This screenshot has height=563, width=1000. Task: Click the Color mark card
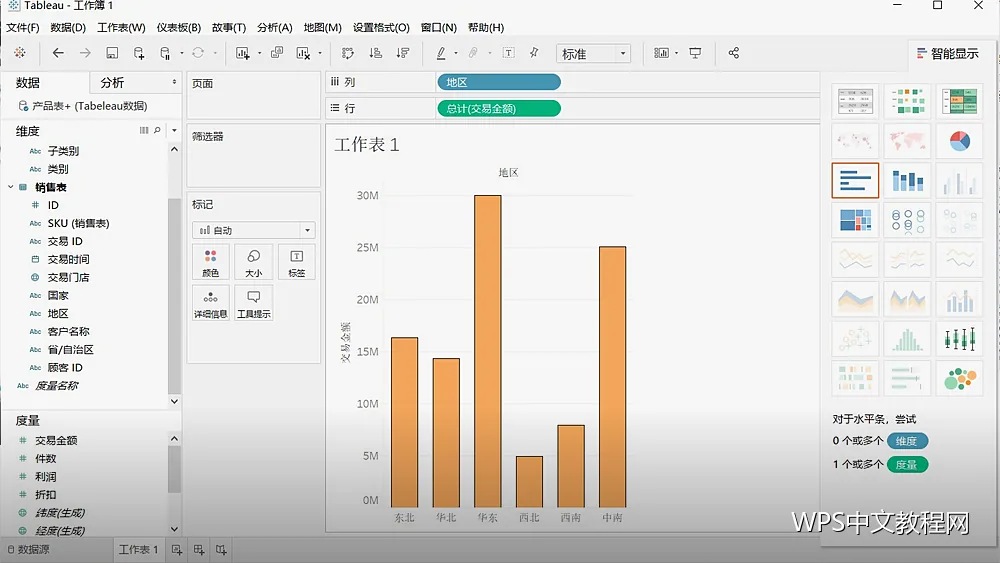(210, 262)
